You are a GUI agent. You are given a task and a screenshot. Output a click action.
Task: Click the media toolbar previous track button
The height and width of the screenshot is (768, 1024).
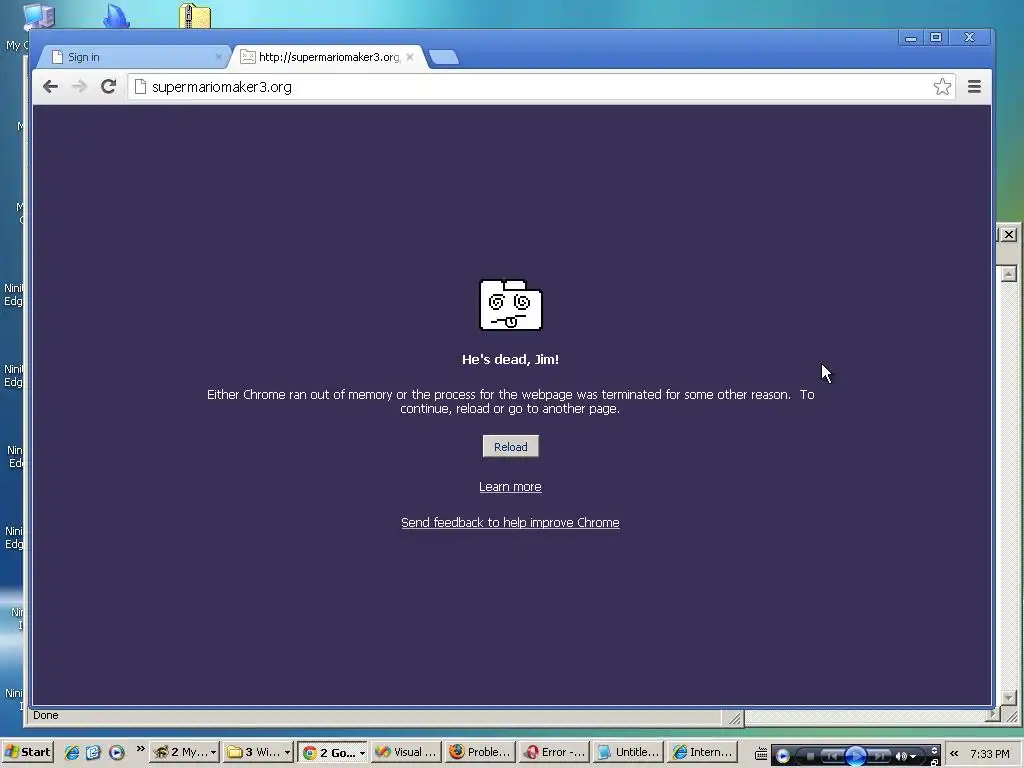(x=831, y=756)
